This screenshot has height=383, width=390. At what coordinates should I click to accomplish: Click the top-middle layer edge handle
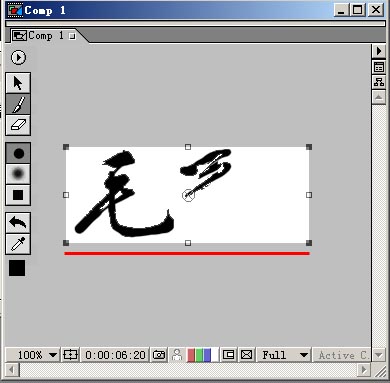click(188, 147)
